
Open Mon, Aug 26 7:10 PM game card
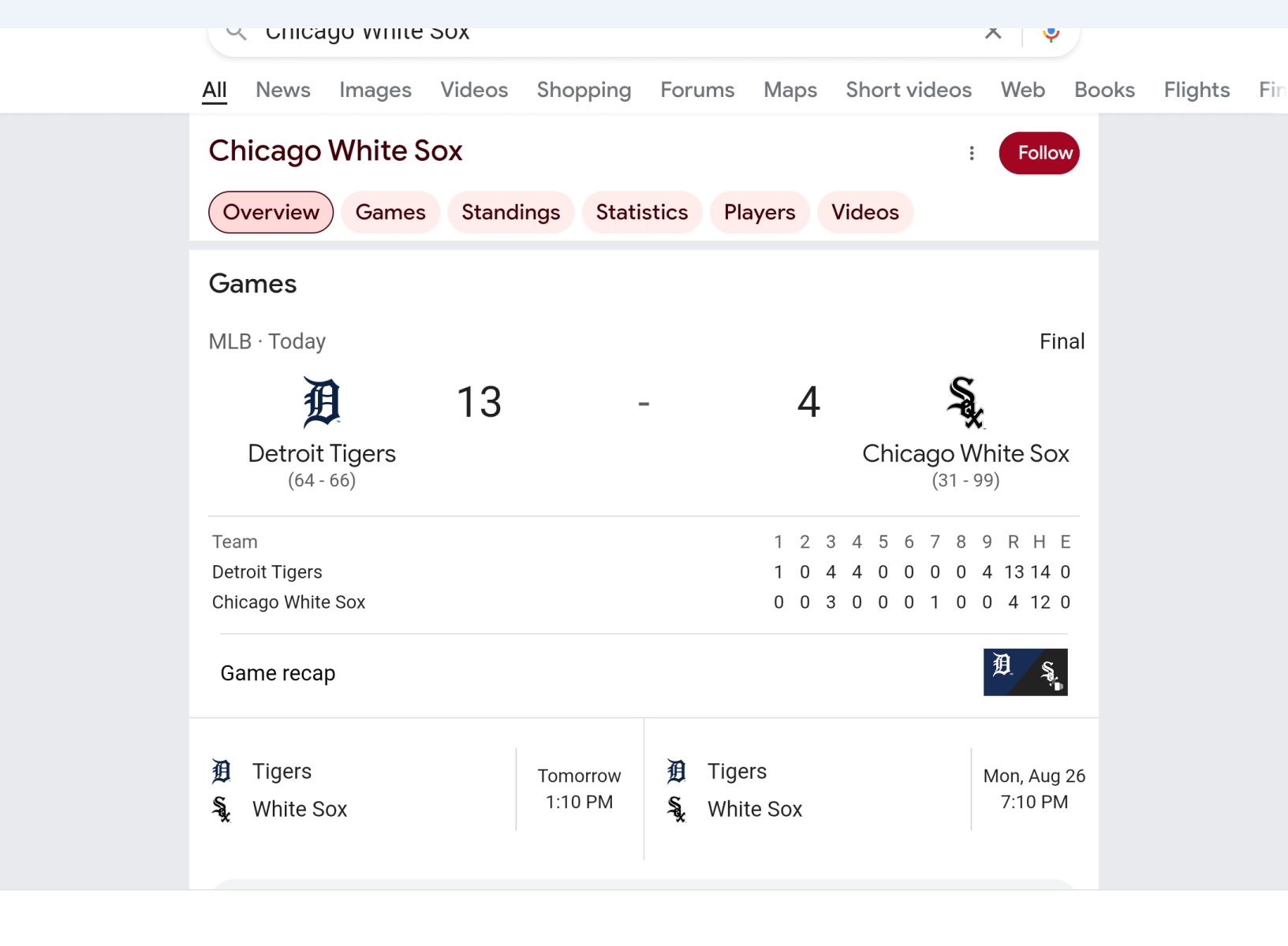click(x=871, y=789)
